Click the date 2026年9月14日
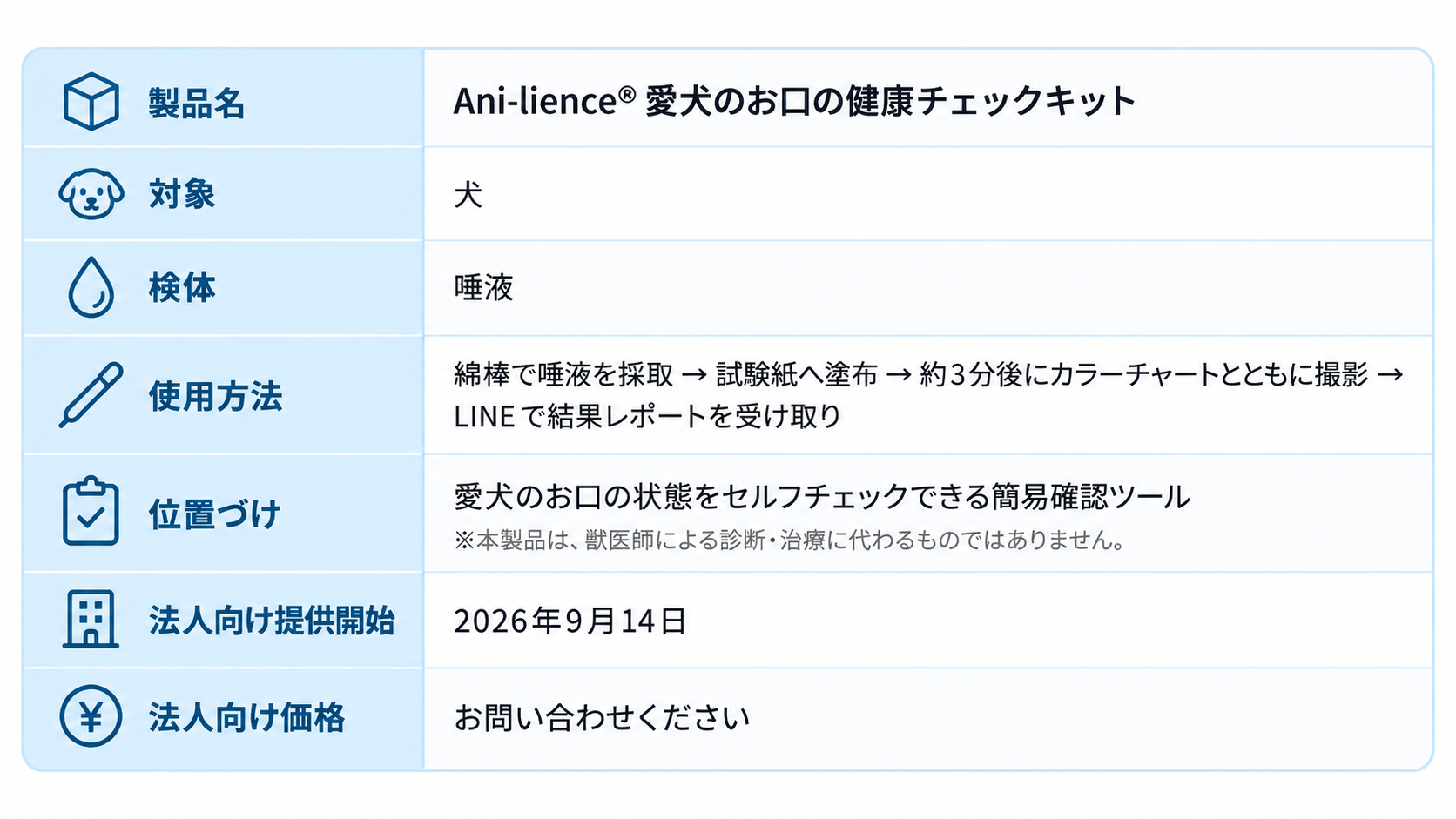The width and height of the screenshot is (1456, 819). [x=570, y=621]
